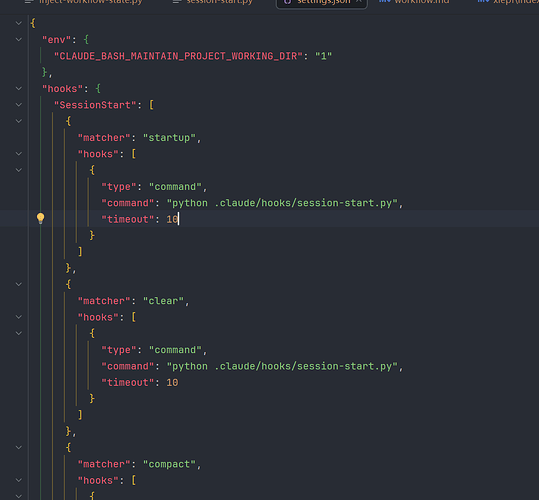This screenshot has width=539, height=500.
Task: Collapse "hooks" array under compact matcher
Action: pos(19,480)
